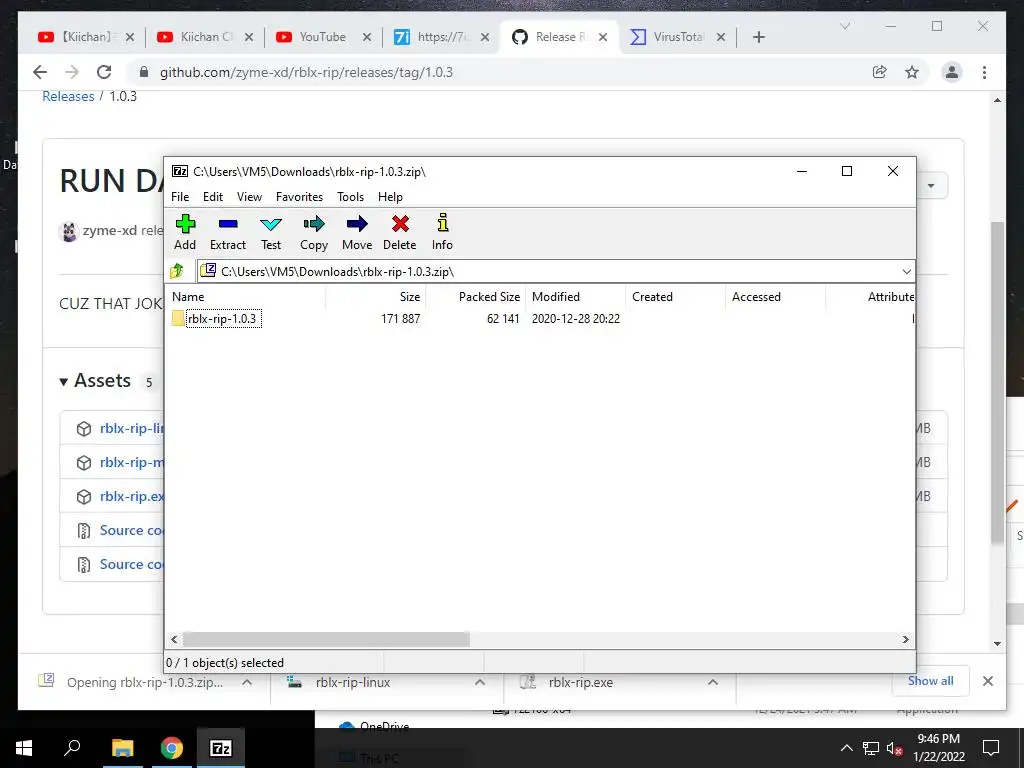The width and height of the screenshot is (1024, 768).
Task: Open the taskbar clock showing 9:46 PM
Action: pyautogui.click(x=938, y=748)
